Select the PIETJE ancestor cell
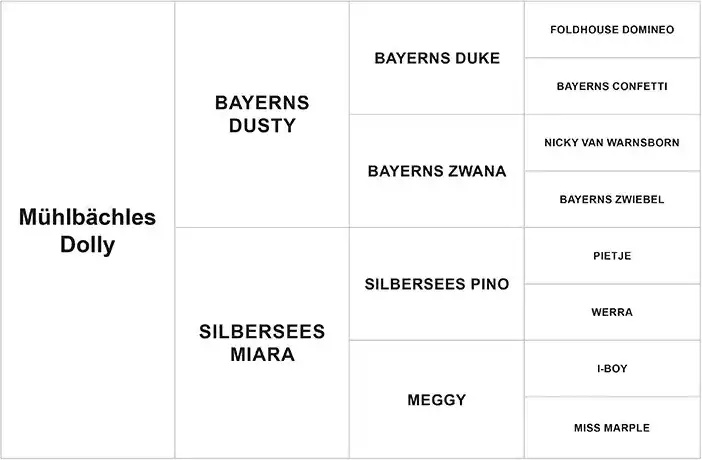 tap(612, 256)
